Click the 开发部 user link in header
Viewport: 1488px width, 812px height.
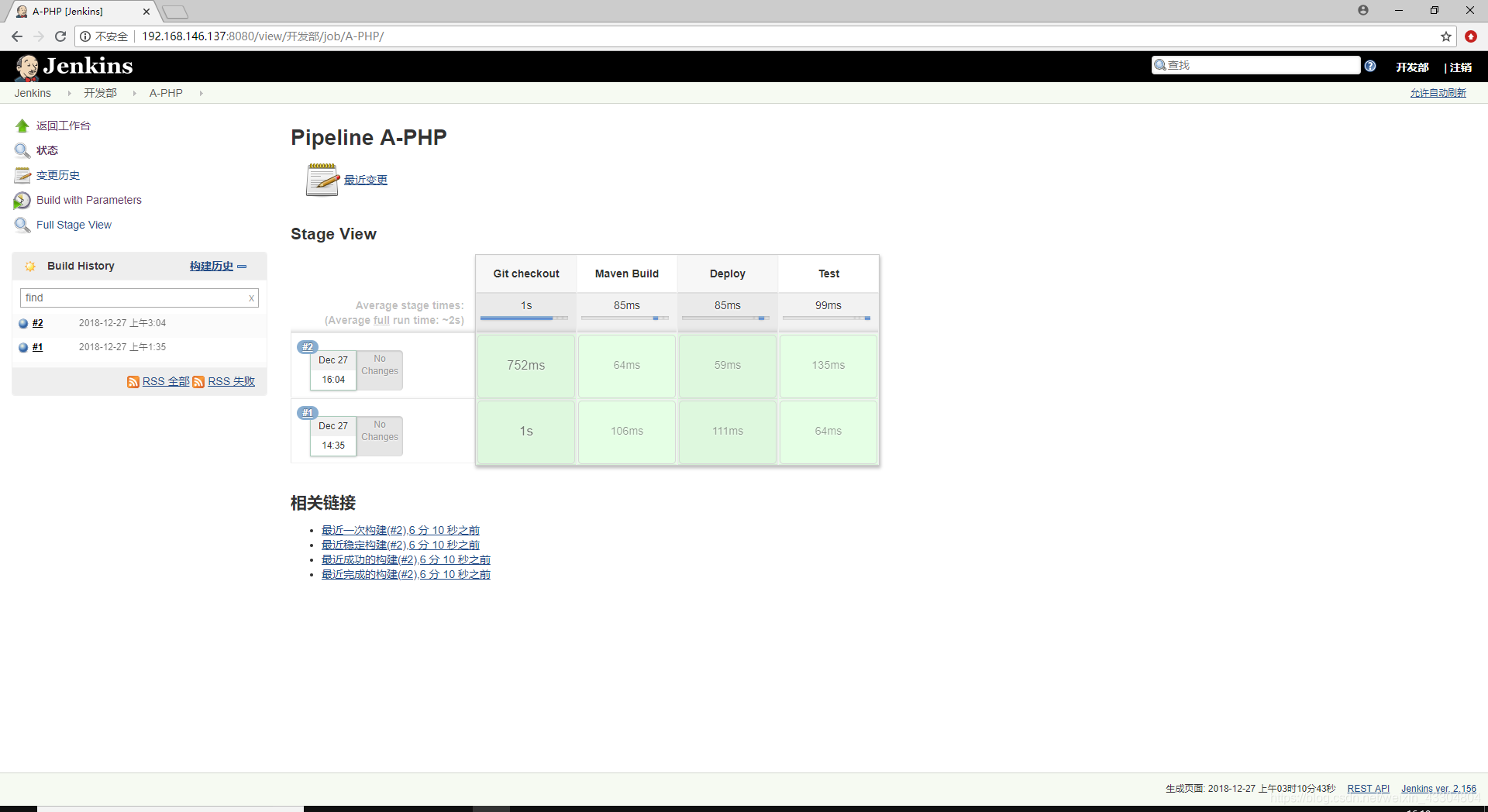[1412, 67]
